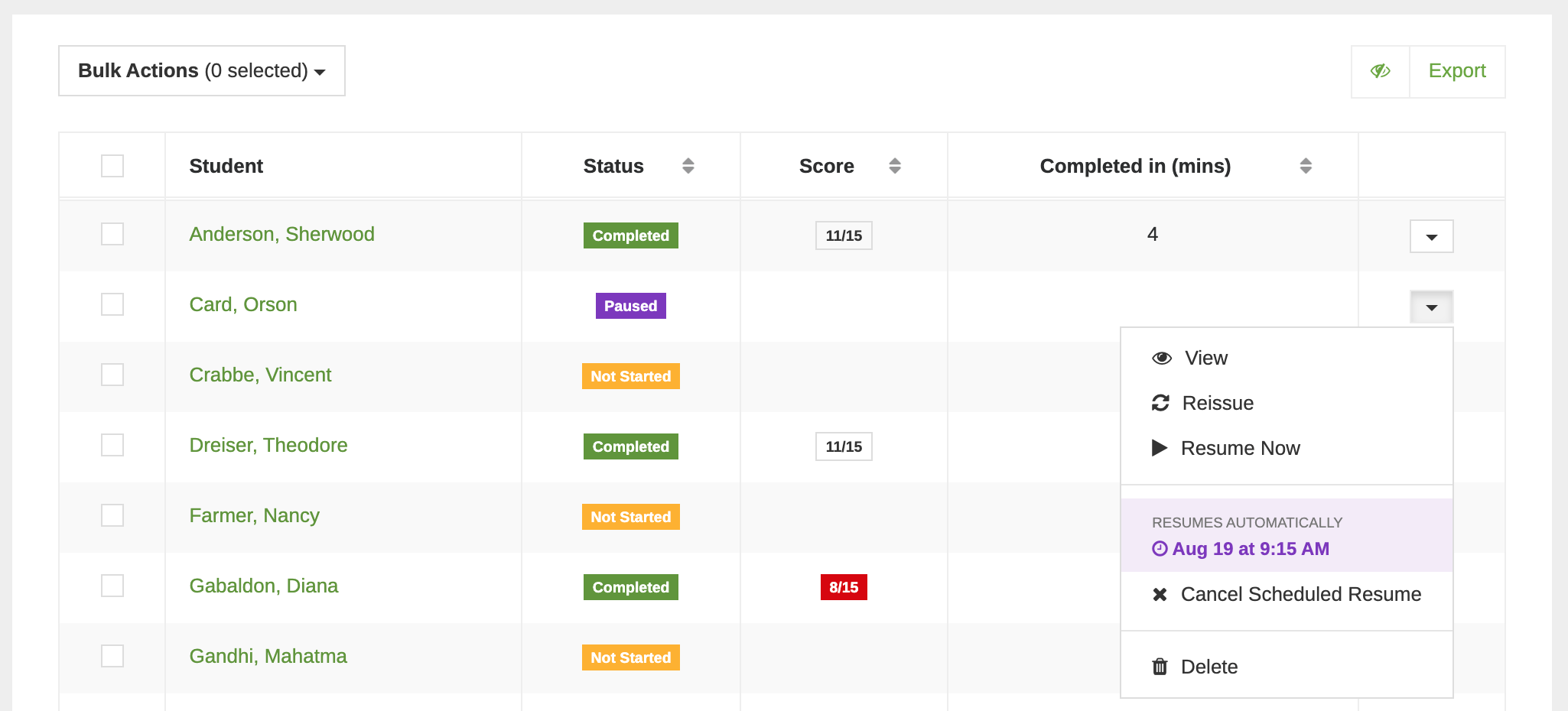1568x711 pixels.
Task: Click the refresh icon beside Reissue
Action: point(1160,403)
